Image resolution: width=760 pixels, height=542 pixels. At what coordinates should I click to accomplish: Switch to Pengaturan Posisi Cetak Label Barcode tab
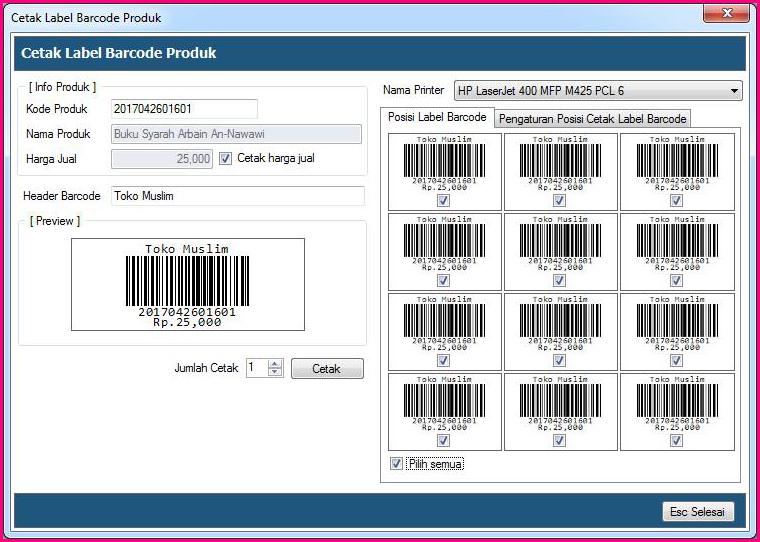click(x=592, y=119)
